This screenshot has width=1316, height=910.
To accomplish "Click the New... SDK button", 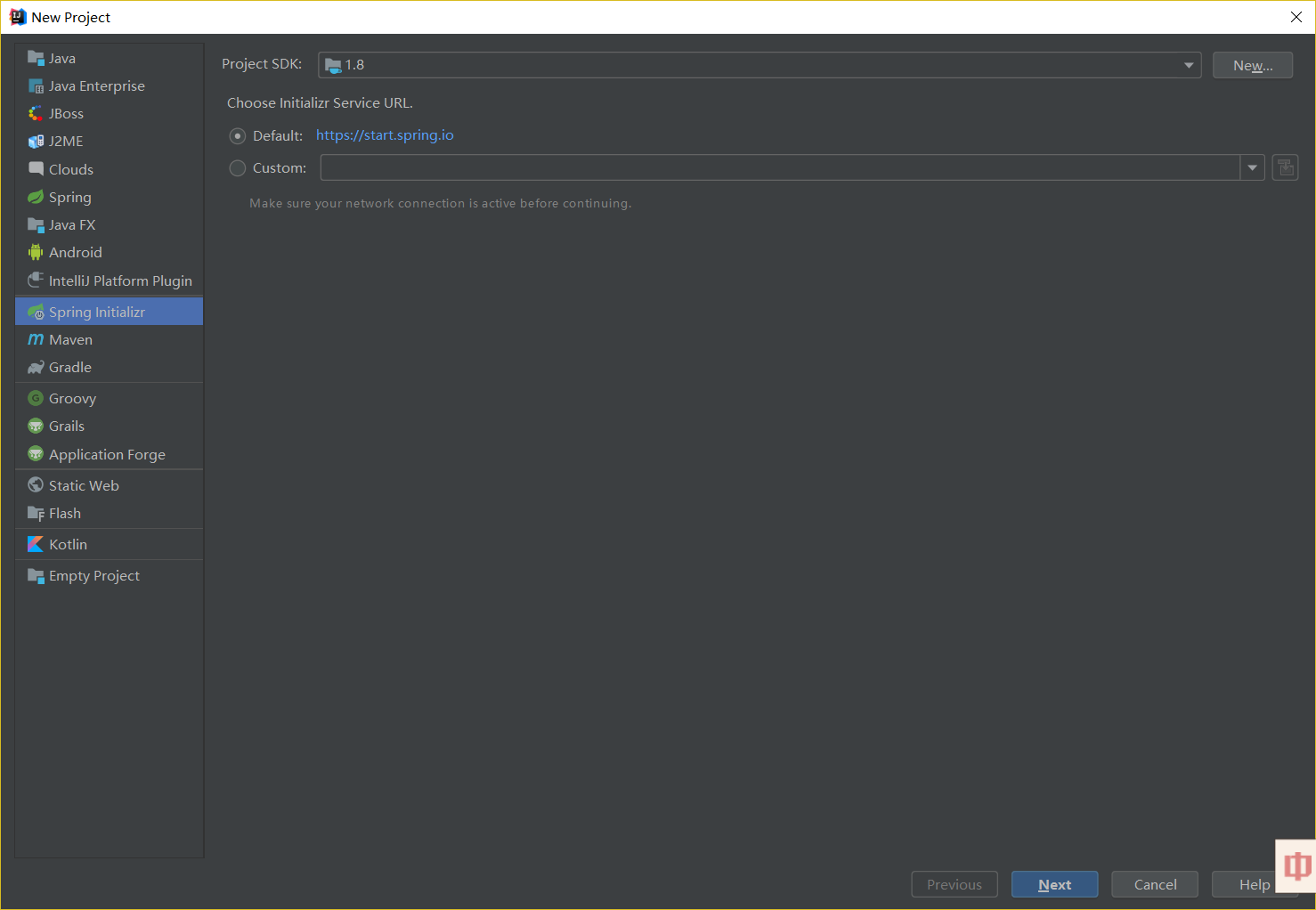I will (x=1252, y=65).
